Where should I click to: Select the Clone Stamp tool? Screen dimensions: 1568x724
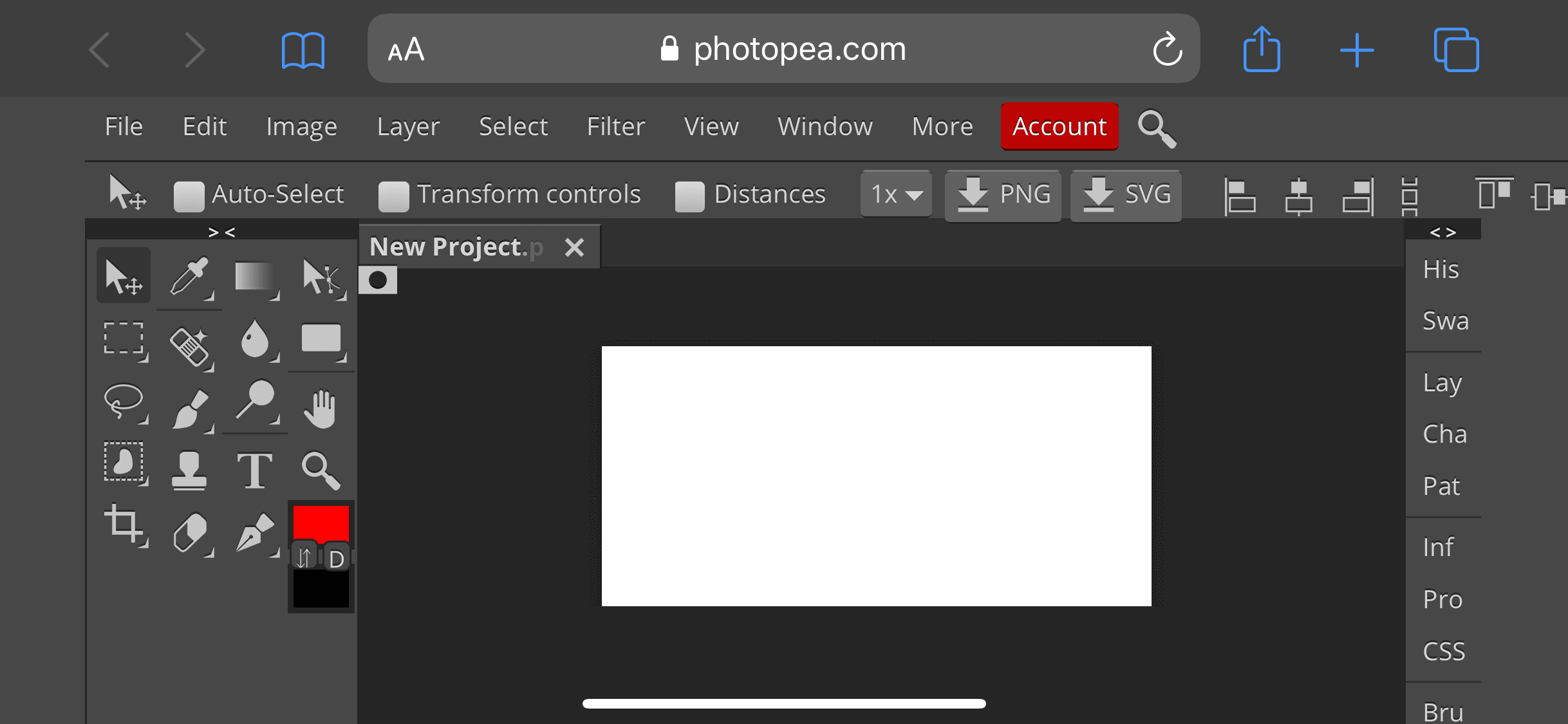coord(189,470)
